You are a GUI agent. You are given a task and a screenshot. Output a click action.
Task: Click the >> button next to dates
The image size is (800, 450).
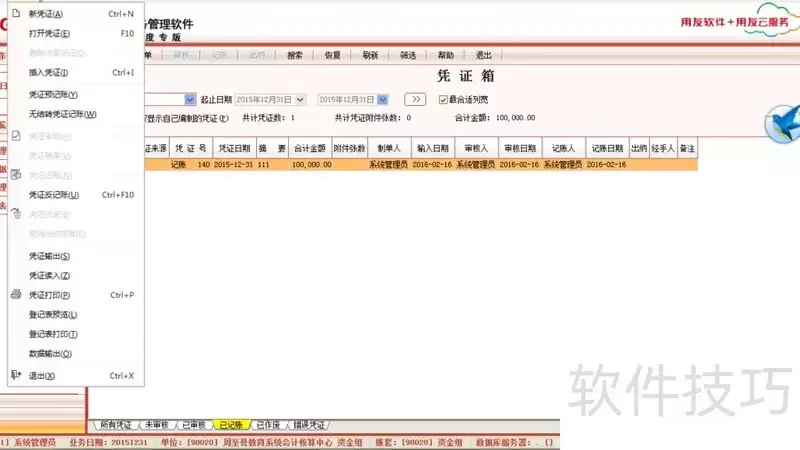[x=415, y=99]
